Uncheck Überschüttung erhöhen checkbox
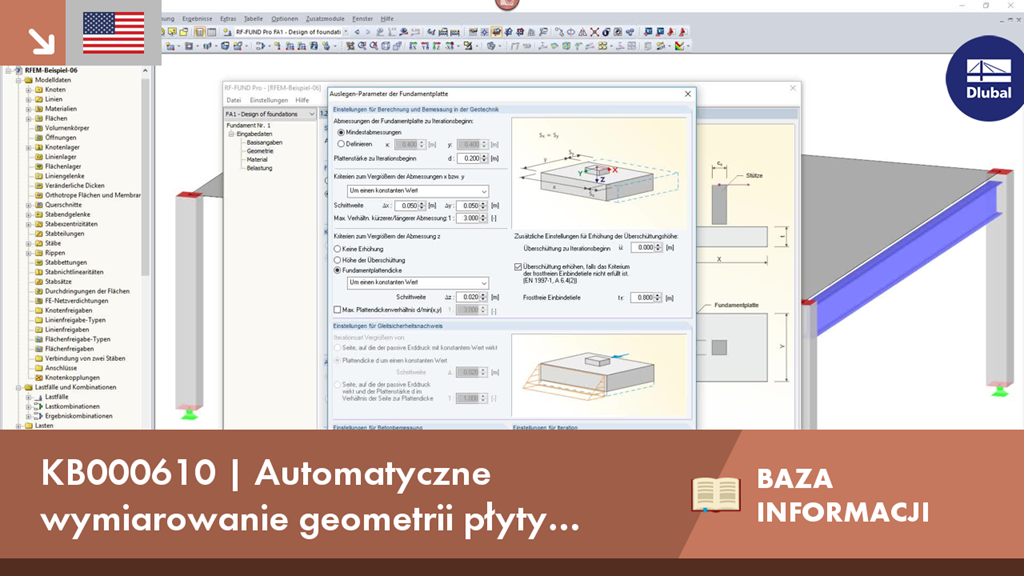The image size is (1024, 576). pyautogui.click(x=519, y=267)
